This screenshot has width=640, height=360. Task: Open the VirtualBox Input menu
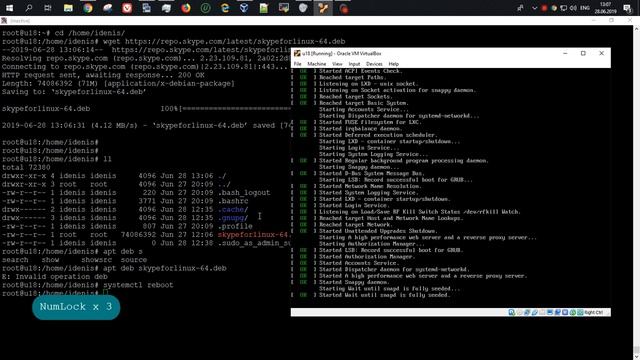(x=354, y=64)
